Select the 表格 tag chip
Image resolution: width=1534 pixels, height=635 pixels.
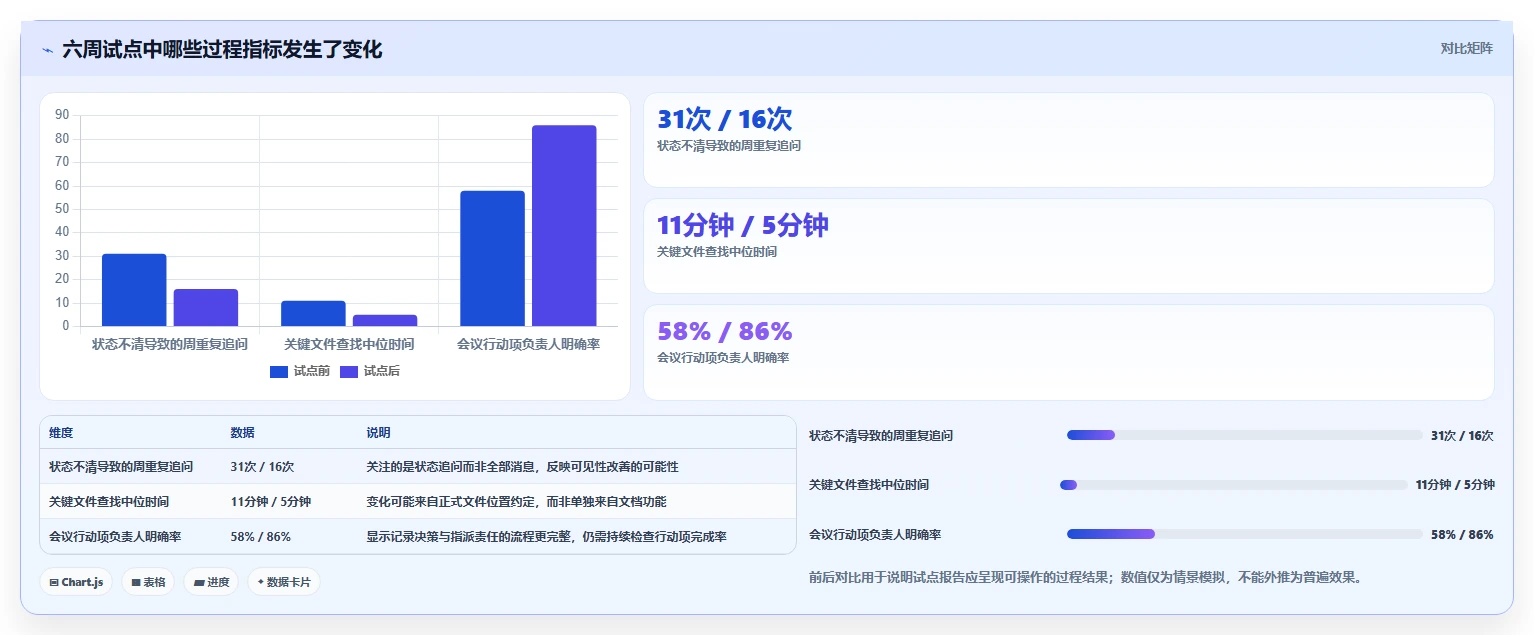pos(148,582)
